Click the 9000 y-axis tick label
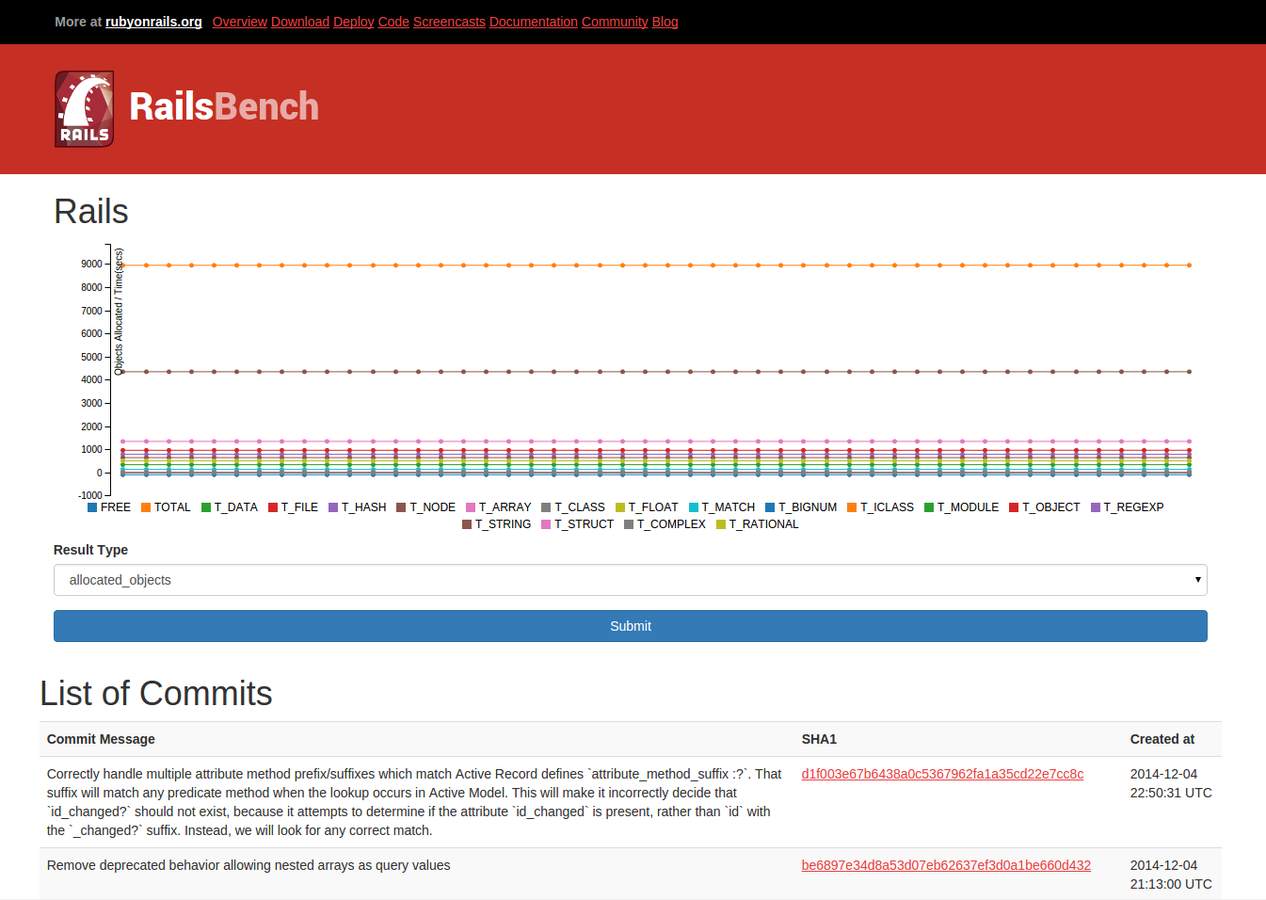1266x900 pixels. 91,264
